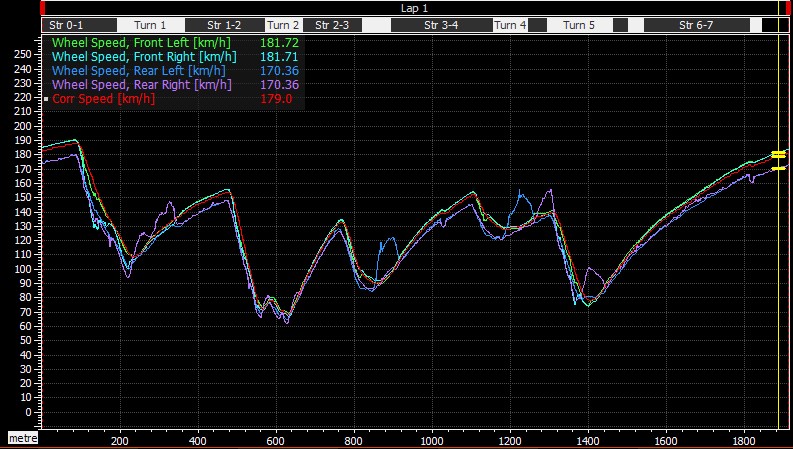This screenshot has height=449, width=793.
Task: Click the red lap end marker
Action: 788,8
